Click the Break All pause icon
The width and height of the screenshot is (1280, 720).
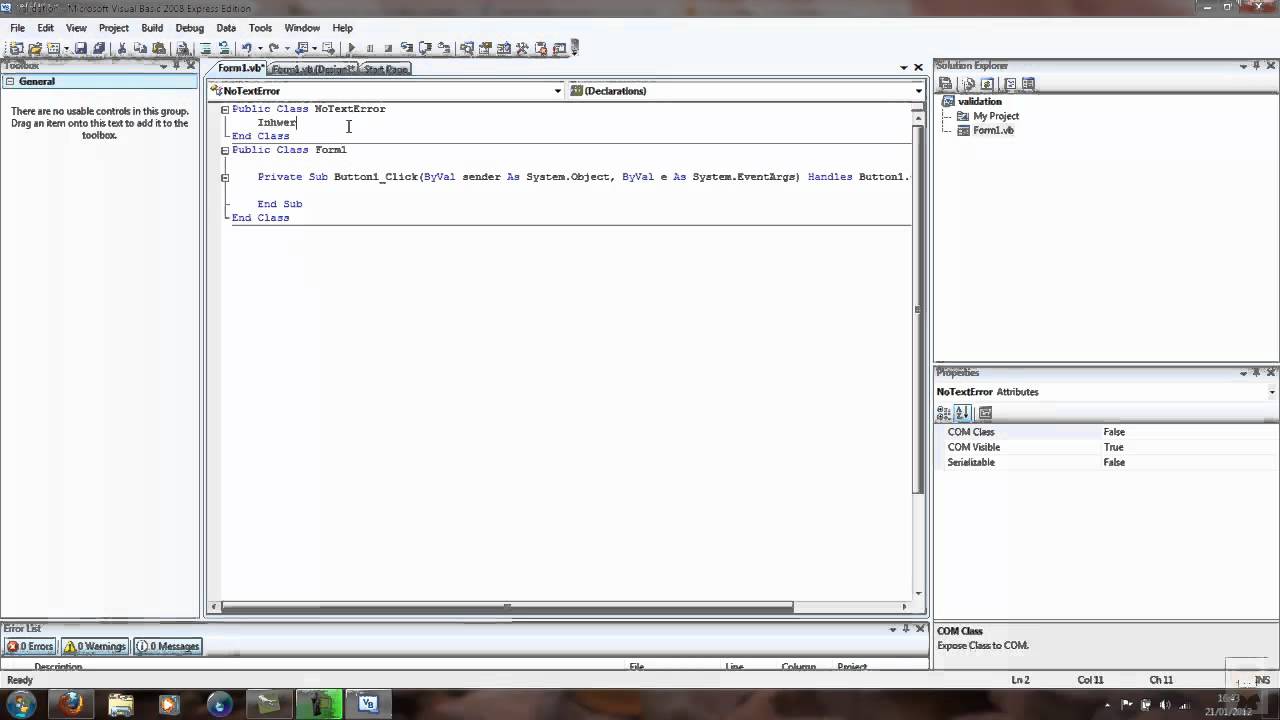click(370, 48)
